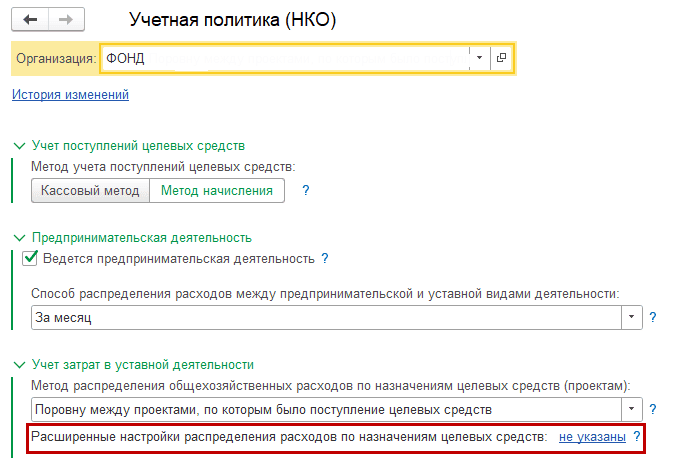Click help icon next to entrepreneurial activity checkbox
676x458 pixels.
point(324,259)
